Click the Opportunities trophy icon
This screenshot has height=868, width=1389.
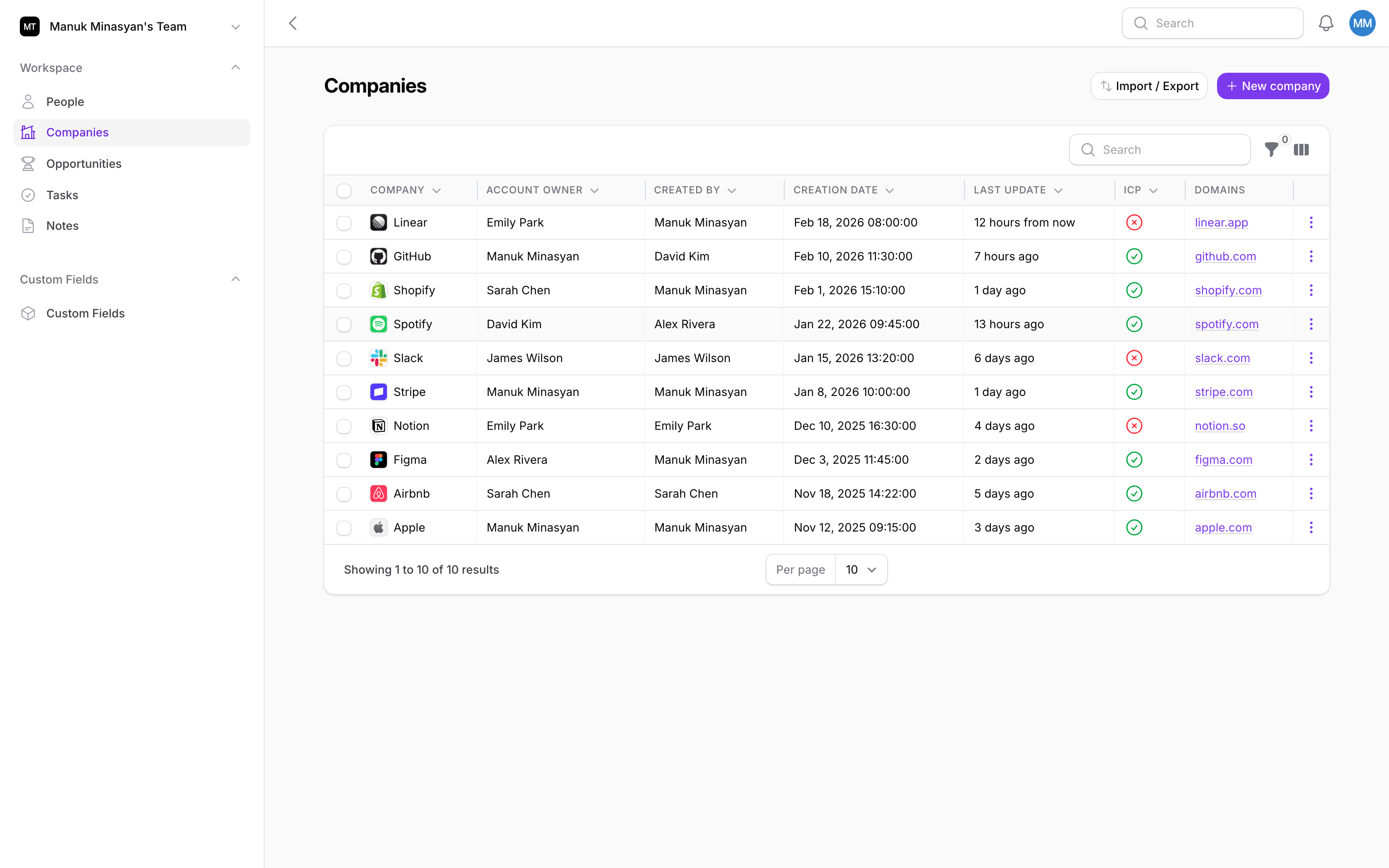pyautogui.click(x=29, y=163)
